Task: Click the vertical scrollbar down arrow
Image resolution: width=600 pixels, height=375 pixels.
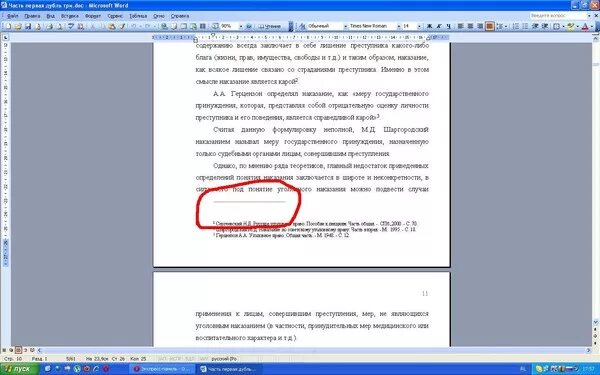Action: [x=596, y=323]
